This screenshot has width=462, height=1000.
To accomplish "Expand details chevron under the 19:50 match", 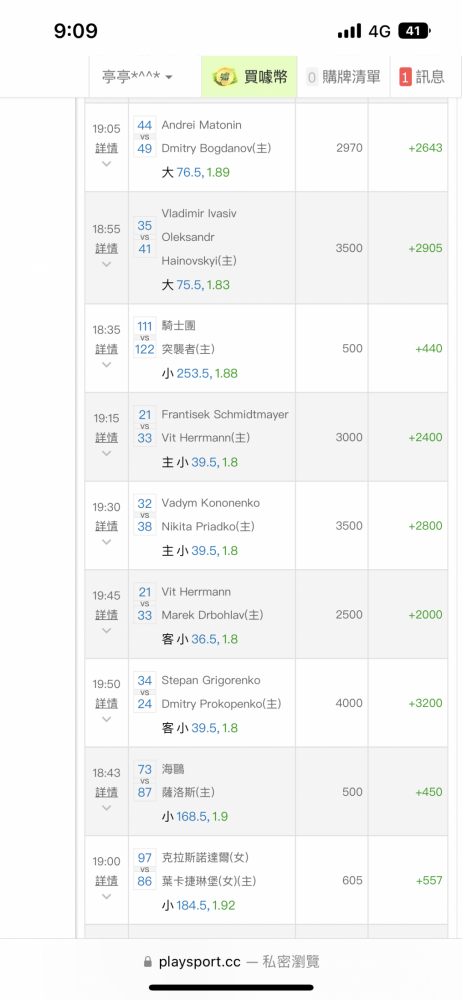I will 107,719.
